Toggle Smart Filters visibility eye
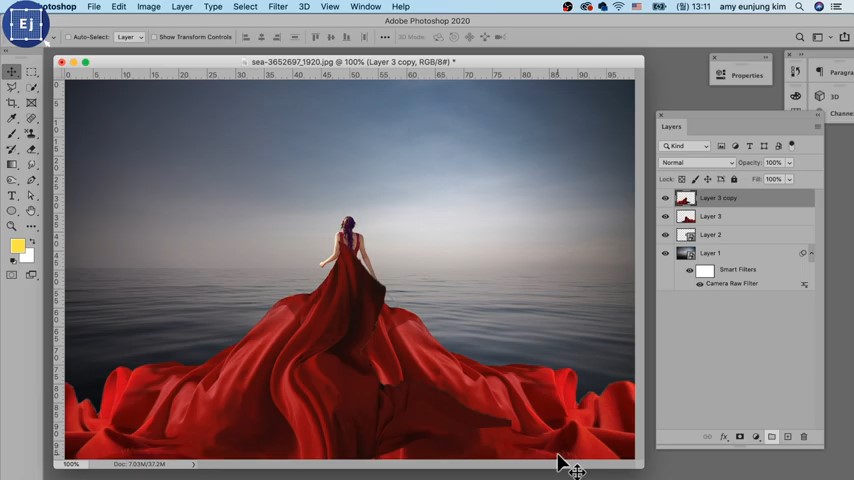Image resolution: width=854 pixels, height=480 pixels. click(x=690, y=271)
